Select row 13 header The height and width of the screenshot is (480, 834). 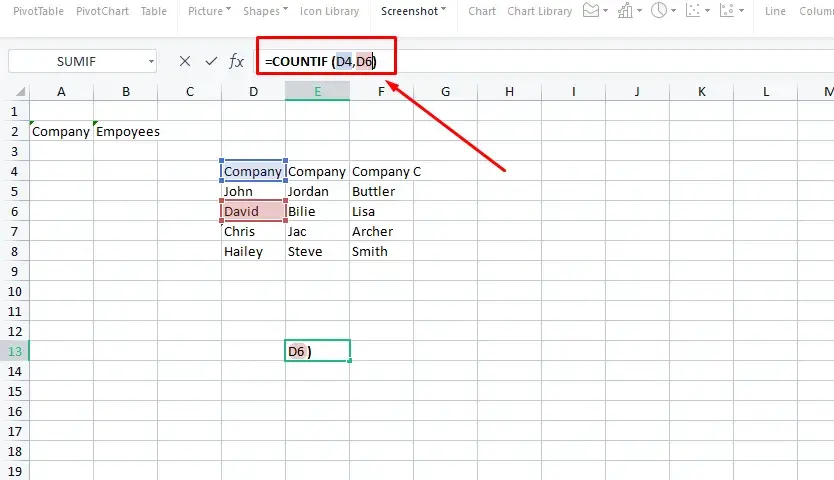click(14, 351)
